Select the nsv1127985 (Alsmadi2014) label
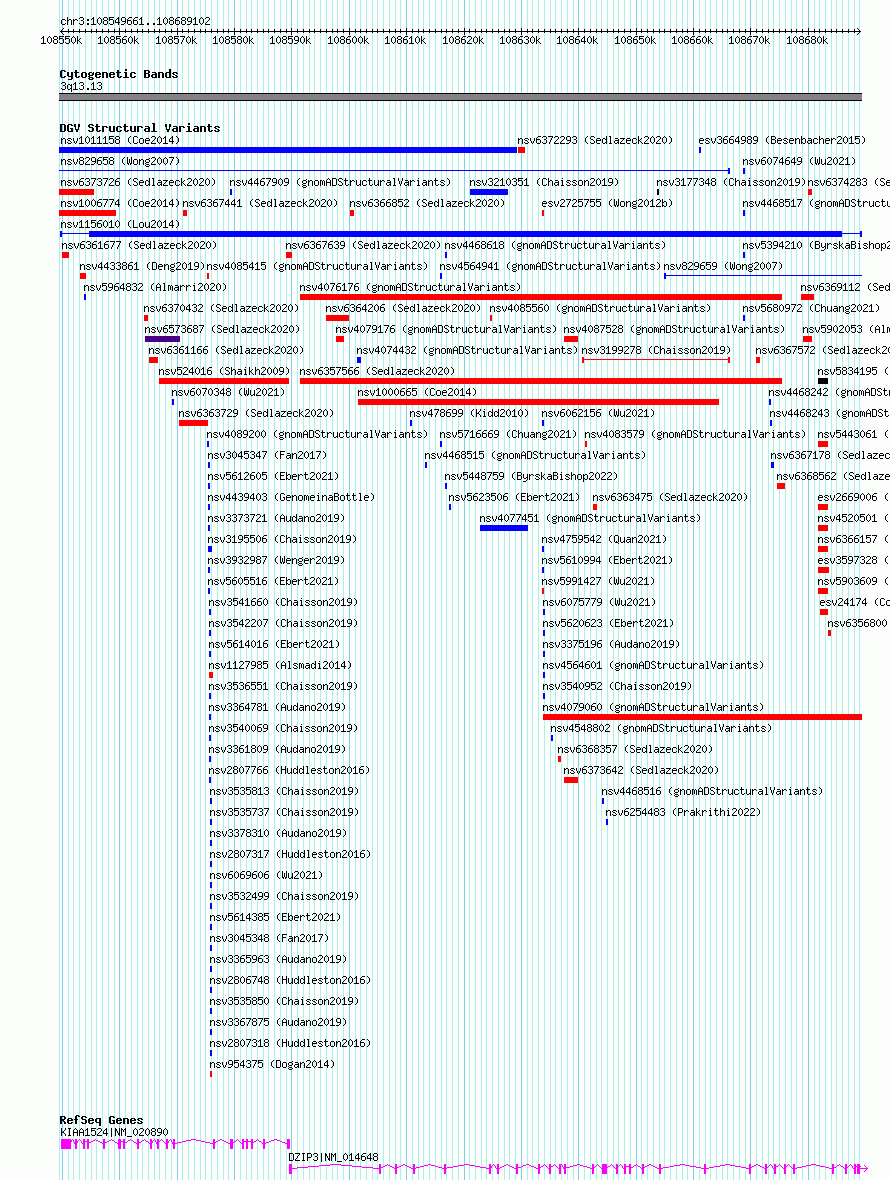The image size is (890, 1180). click(x=280, y=668)
